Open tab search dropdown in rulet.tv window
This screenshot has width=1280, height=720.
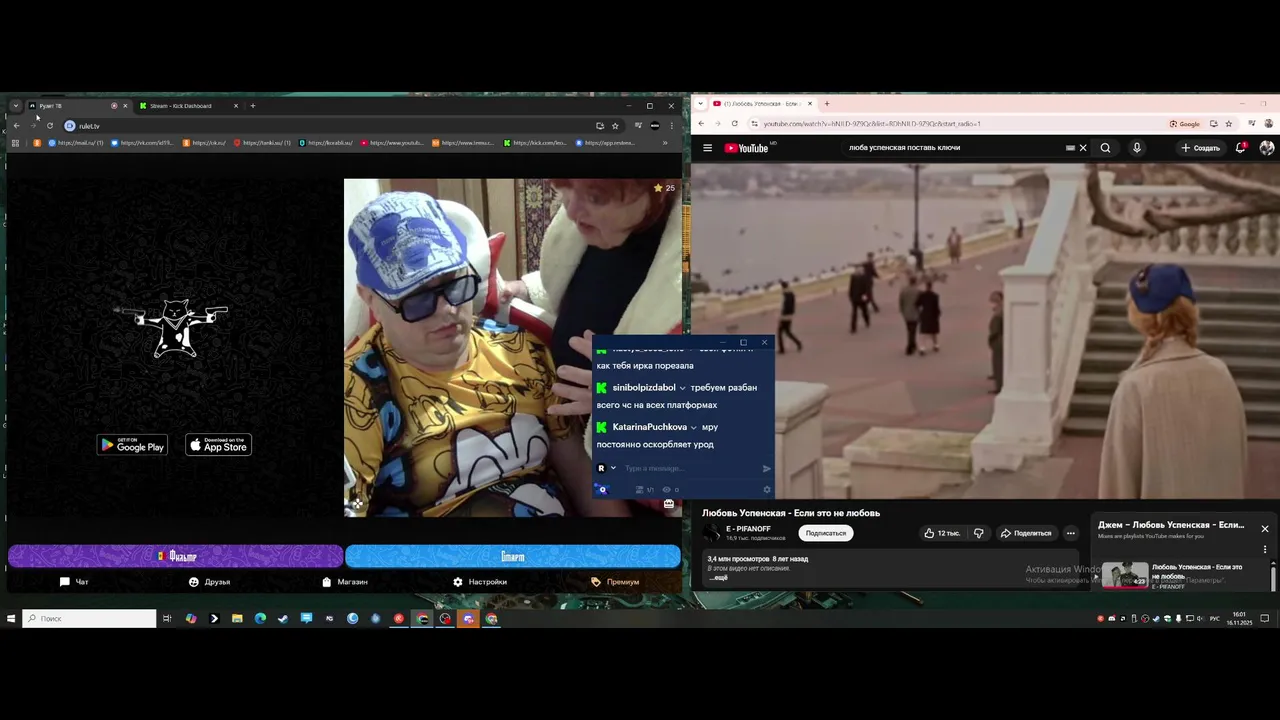[x=15, y=105]
